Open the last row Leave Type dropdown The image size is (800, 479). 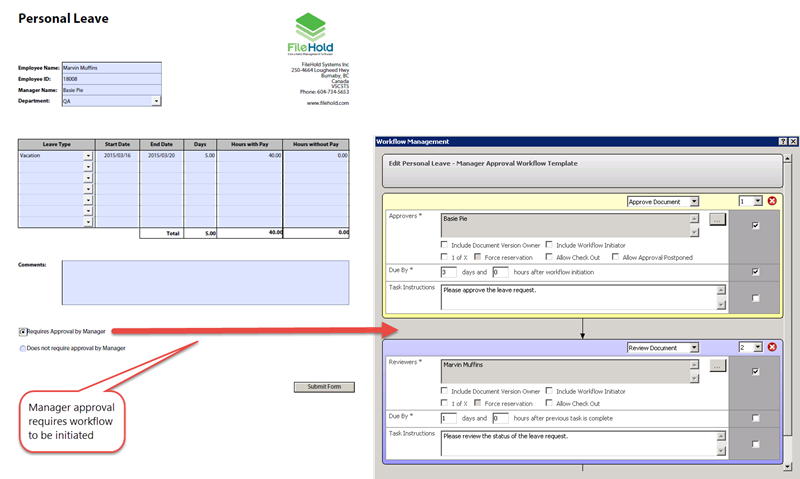tap(88, 222)
